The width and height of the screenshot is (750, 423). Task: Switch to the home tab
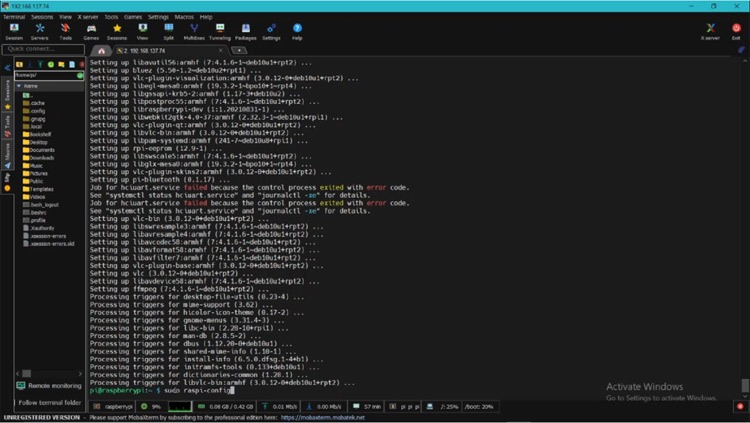coord(101,49)
